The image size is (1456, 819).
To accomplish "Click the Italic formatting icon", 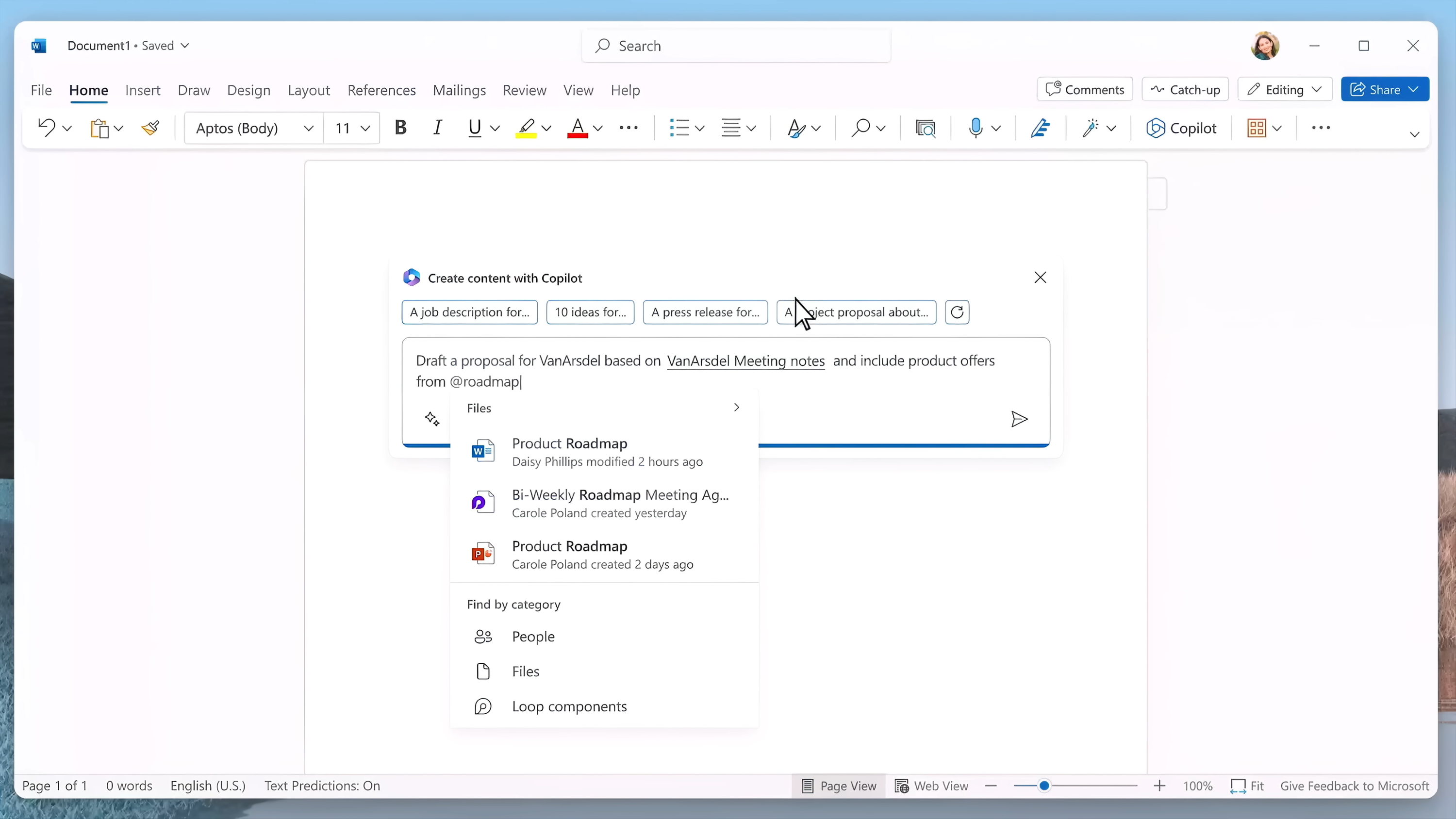I will (437, 127).
